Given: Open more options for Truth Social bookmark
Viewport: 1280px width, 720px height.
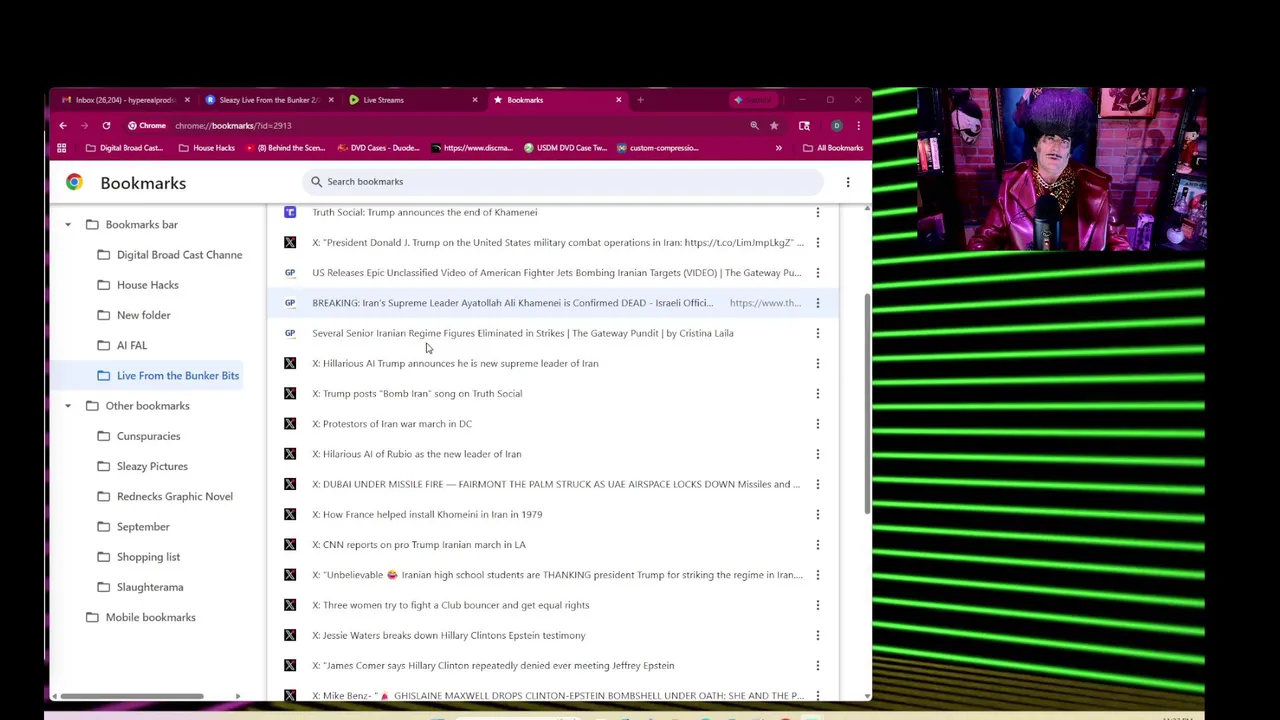Looking at the screenshot, I should pyautogui.click(x=818, y=212).
